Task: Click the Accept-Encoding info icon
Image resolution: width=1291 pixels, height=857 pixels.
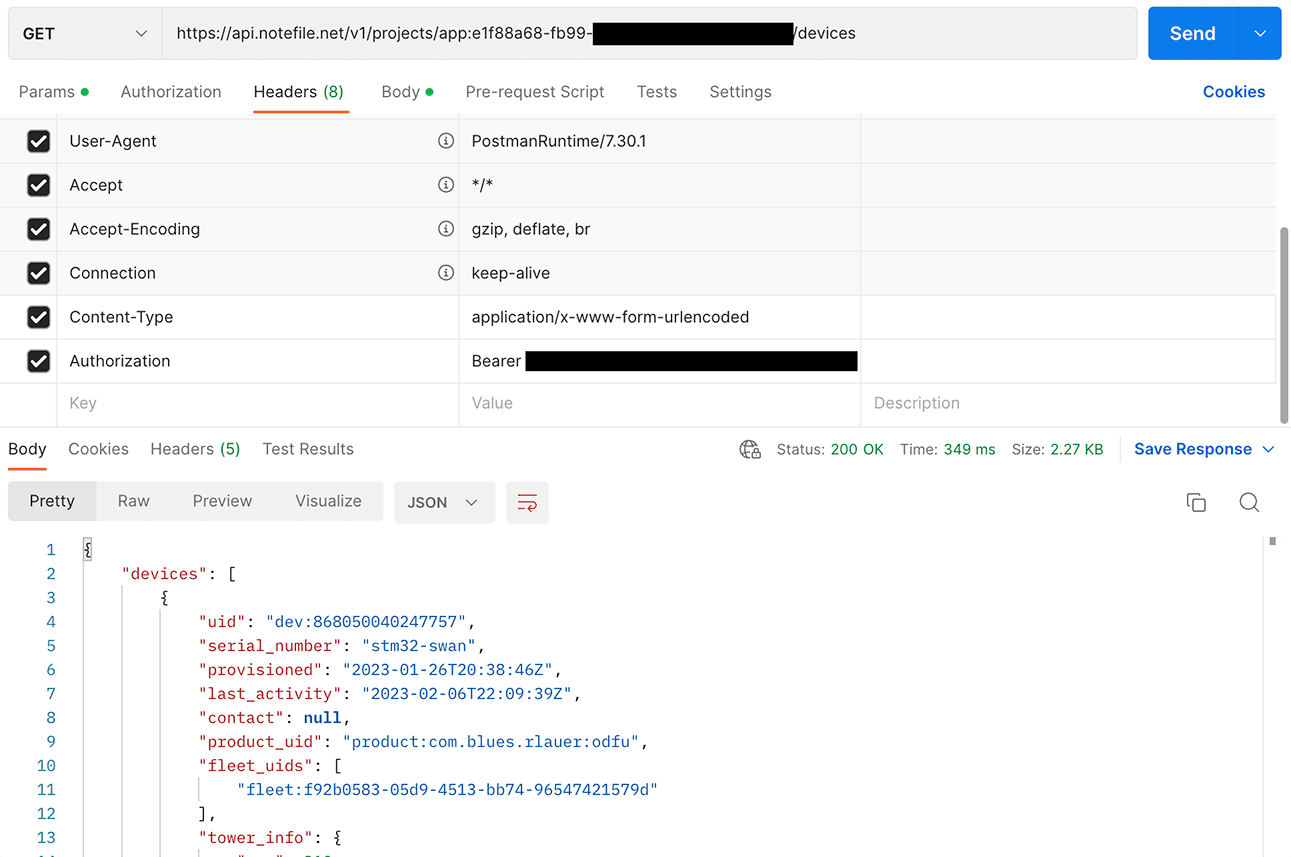Action: 446,229
